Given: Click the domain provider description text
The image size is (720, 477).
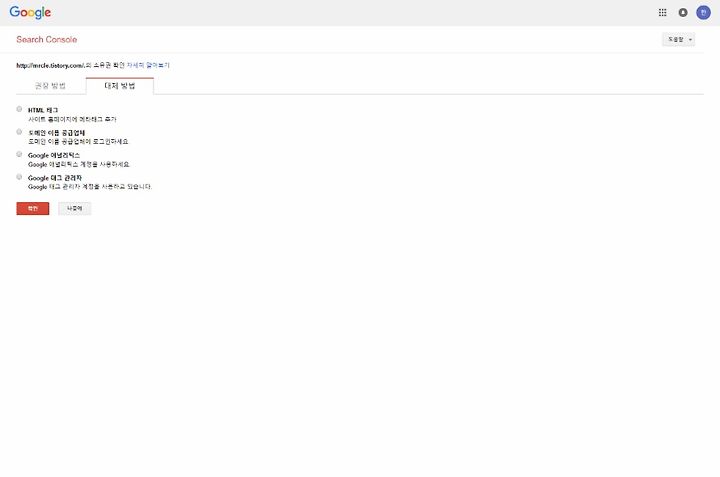Looking at the screenshot, I should point(78,141).
